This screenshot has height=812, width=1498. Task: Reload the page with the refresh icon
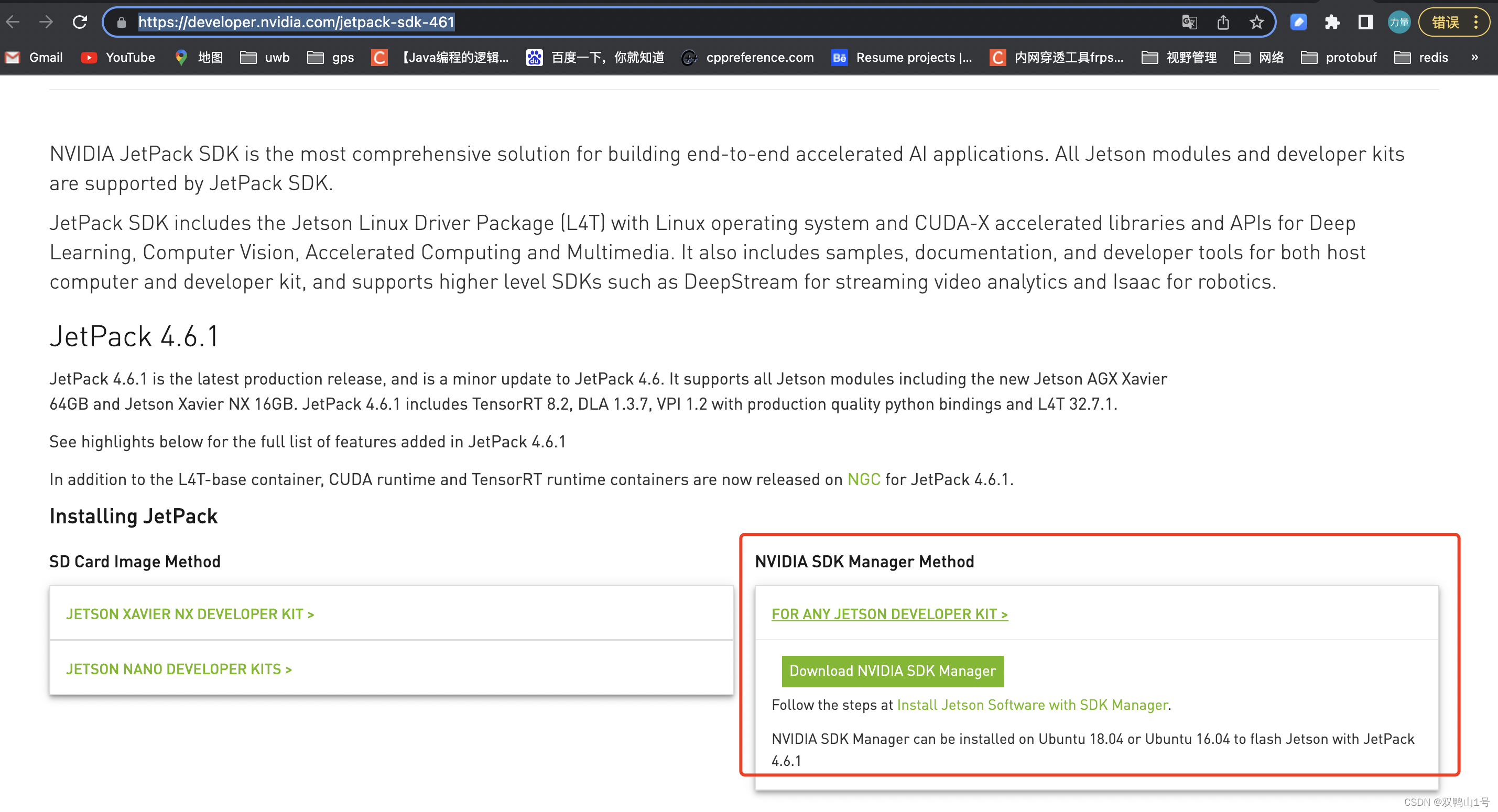[80, 22]
